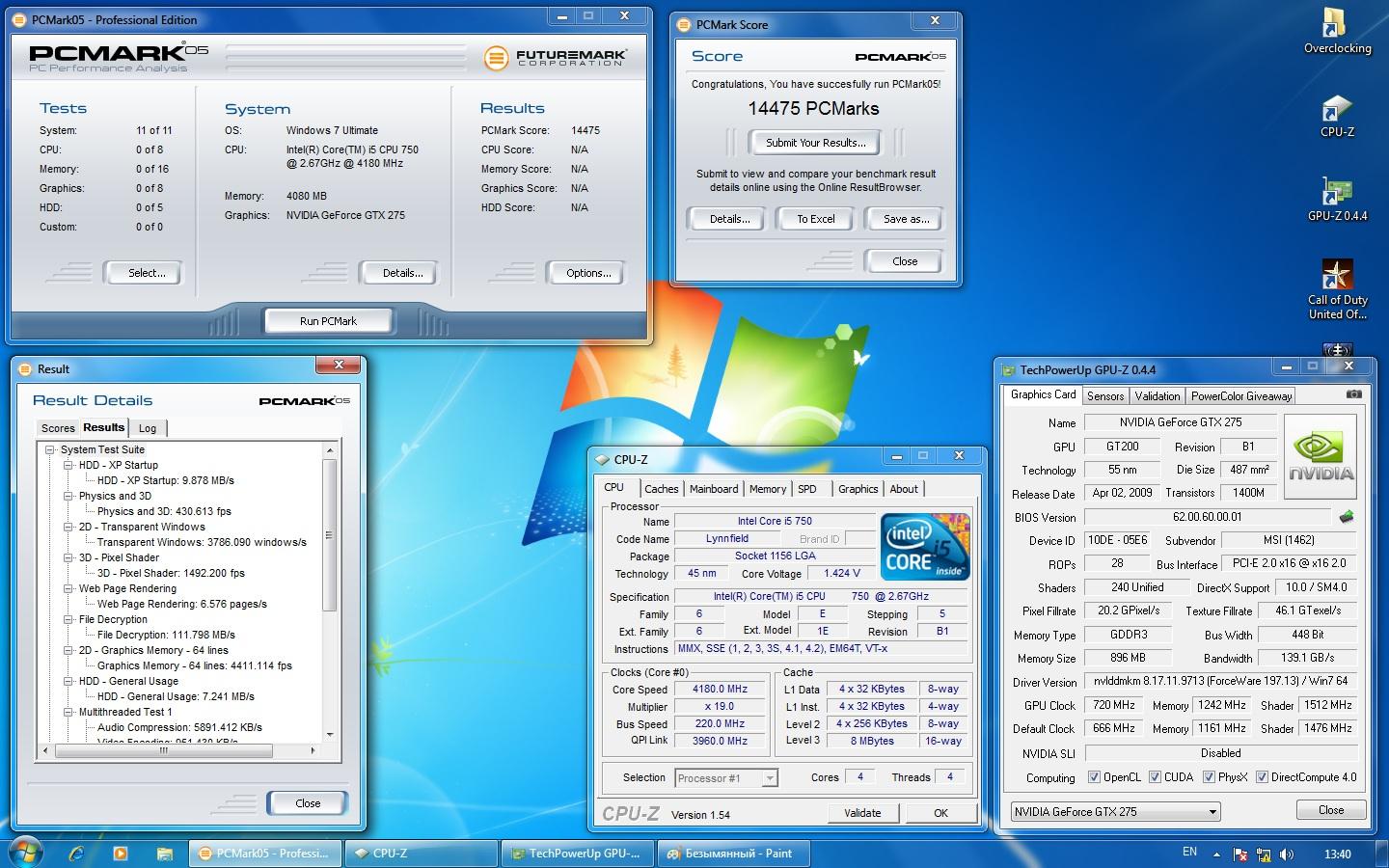The width and height of the screenshot is (1389, 868).
Task: Collapse the HDD - XP Startup node
Action: [68, 465]
